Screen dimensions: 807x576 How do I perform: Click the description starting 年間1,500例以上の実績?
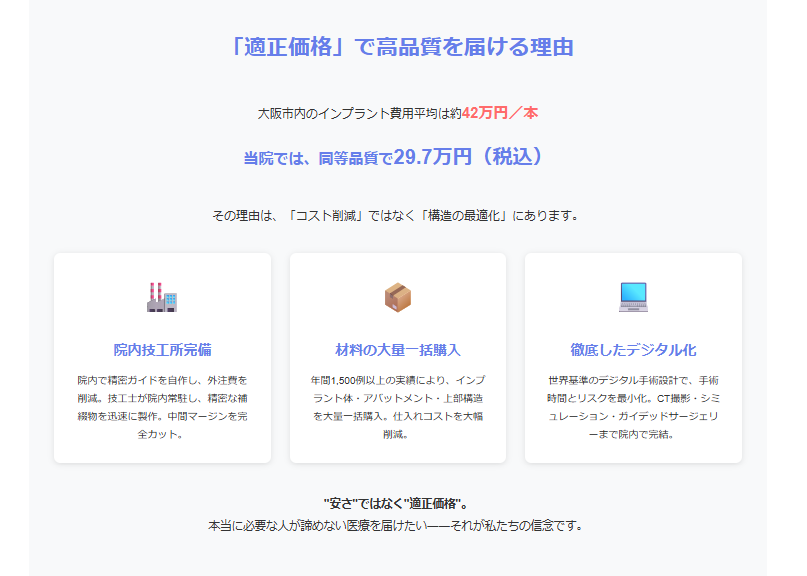[398, 407]
